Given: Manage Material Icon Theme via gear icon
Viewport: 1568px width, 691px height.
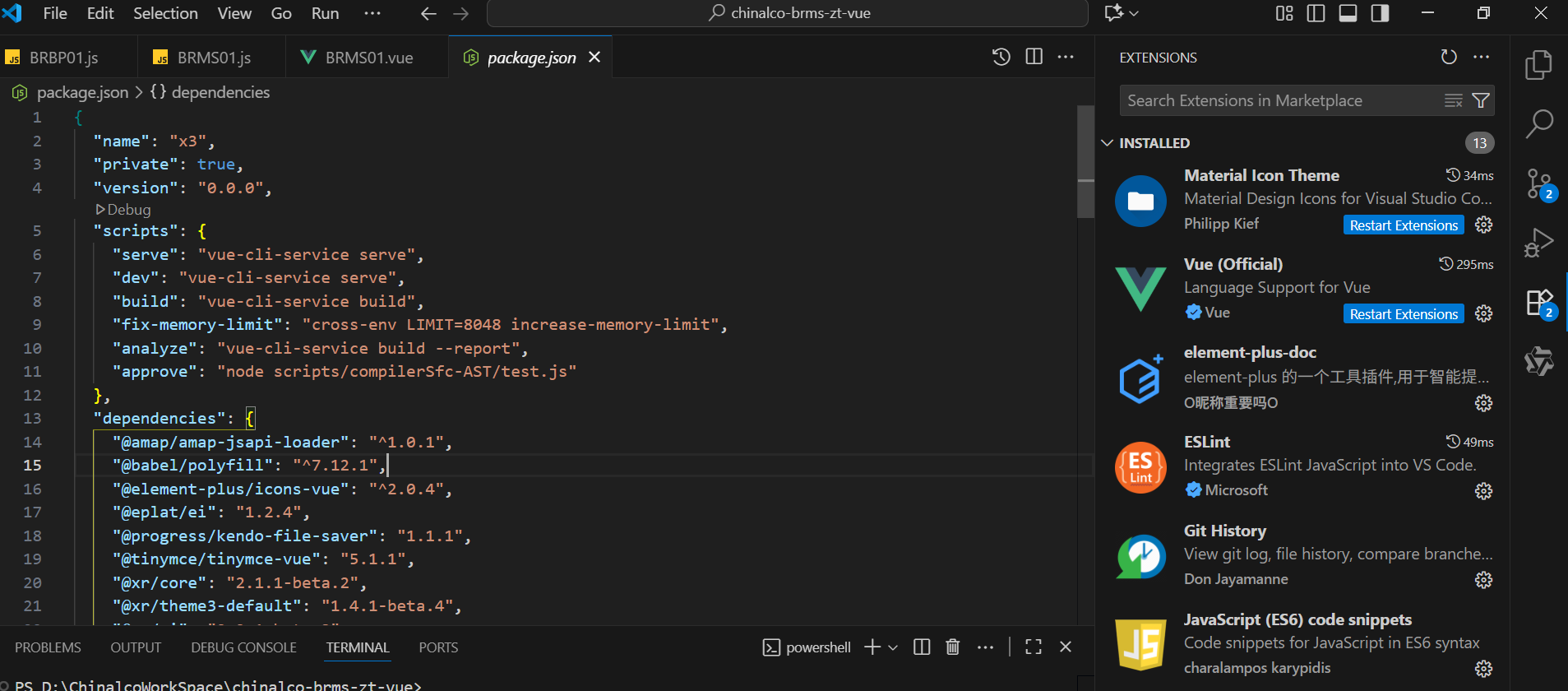Looking at the screenshot, I should pos(1483,225).
